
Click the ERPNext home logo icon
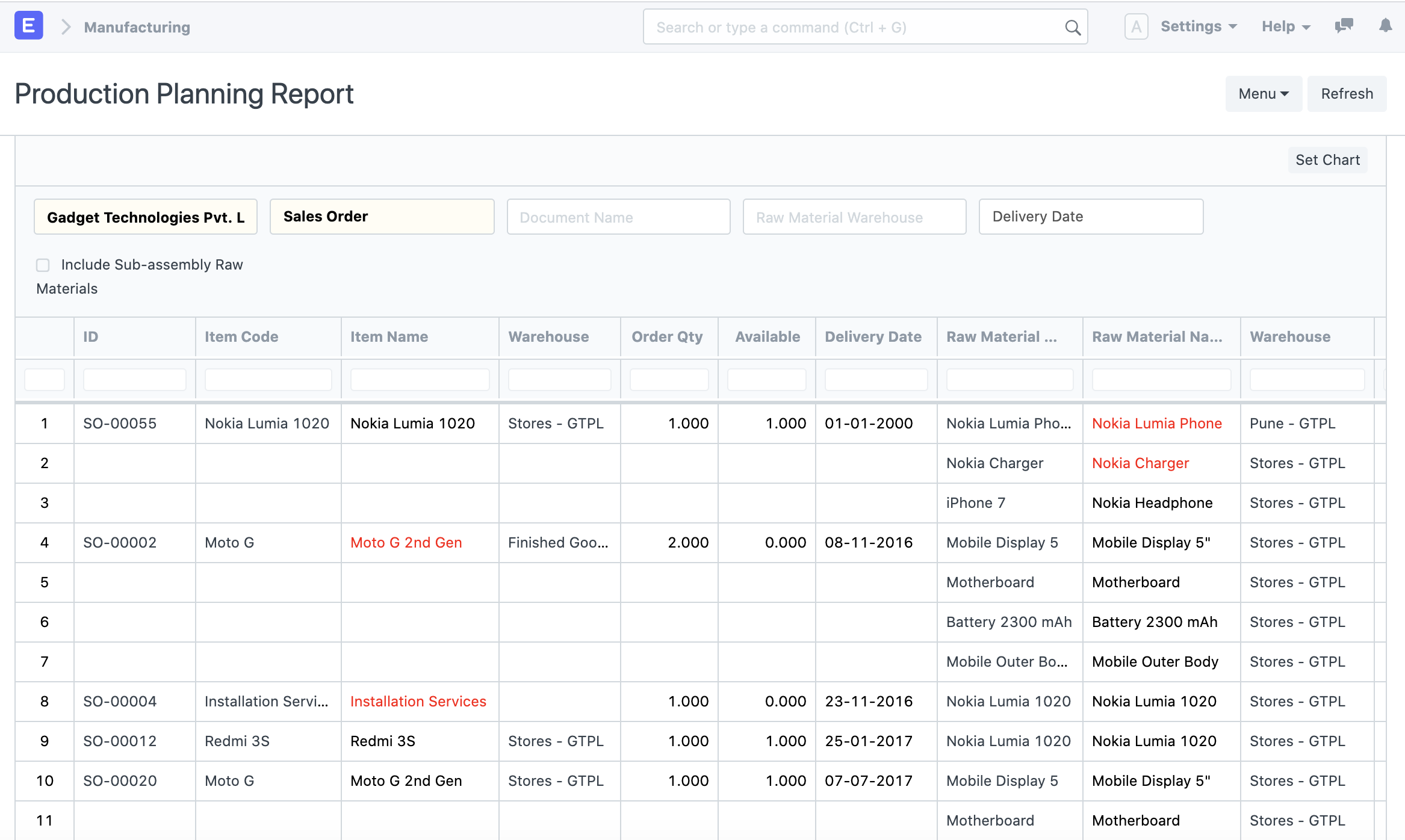[x=28, y=26]
